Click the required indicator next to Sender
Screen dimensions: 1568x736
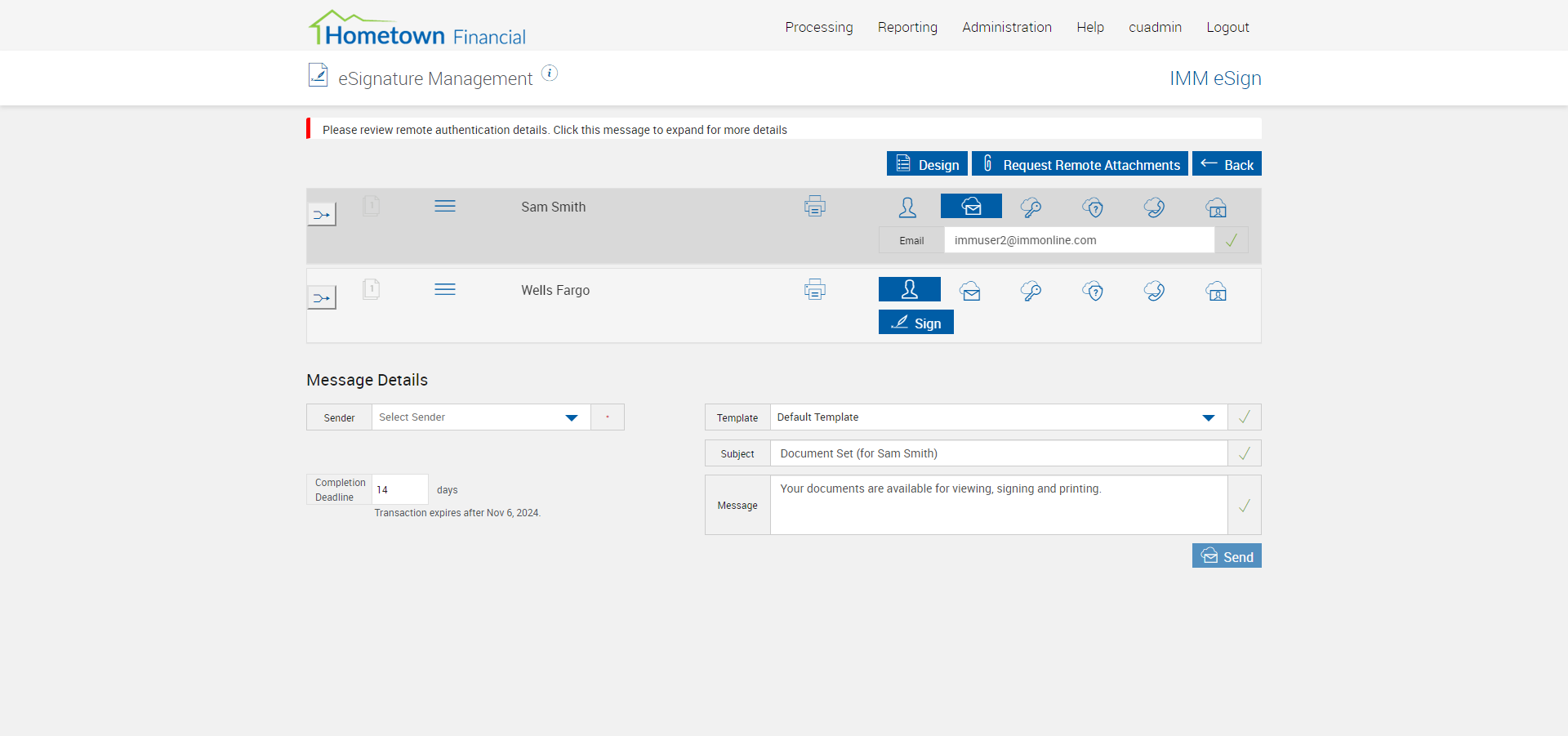click(x=608, y=417)
